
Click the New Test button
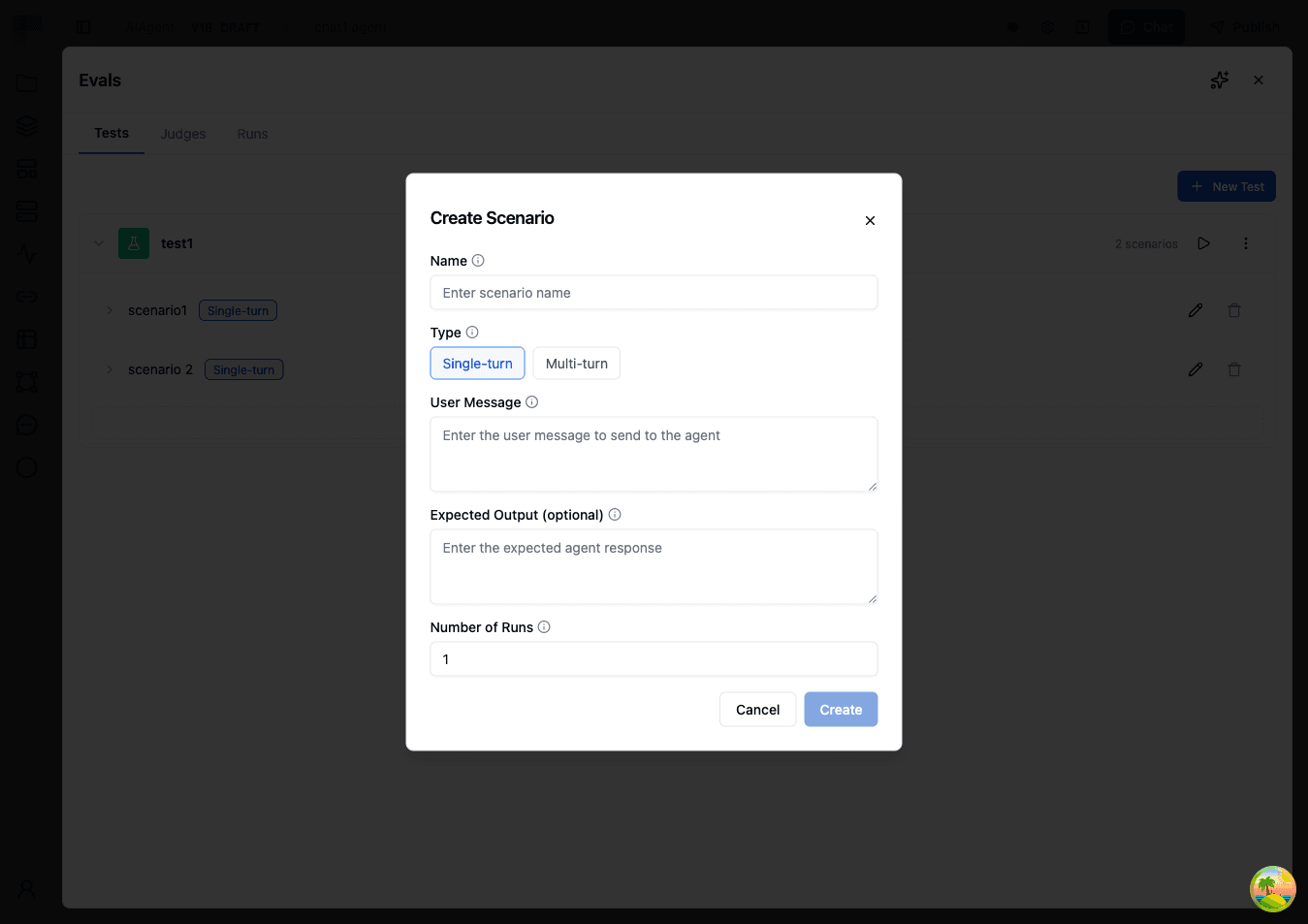tap(1226, 186)
